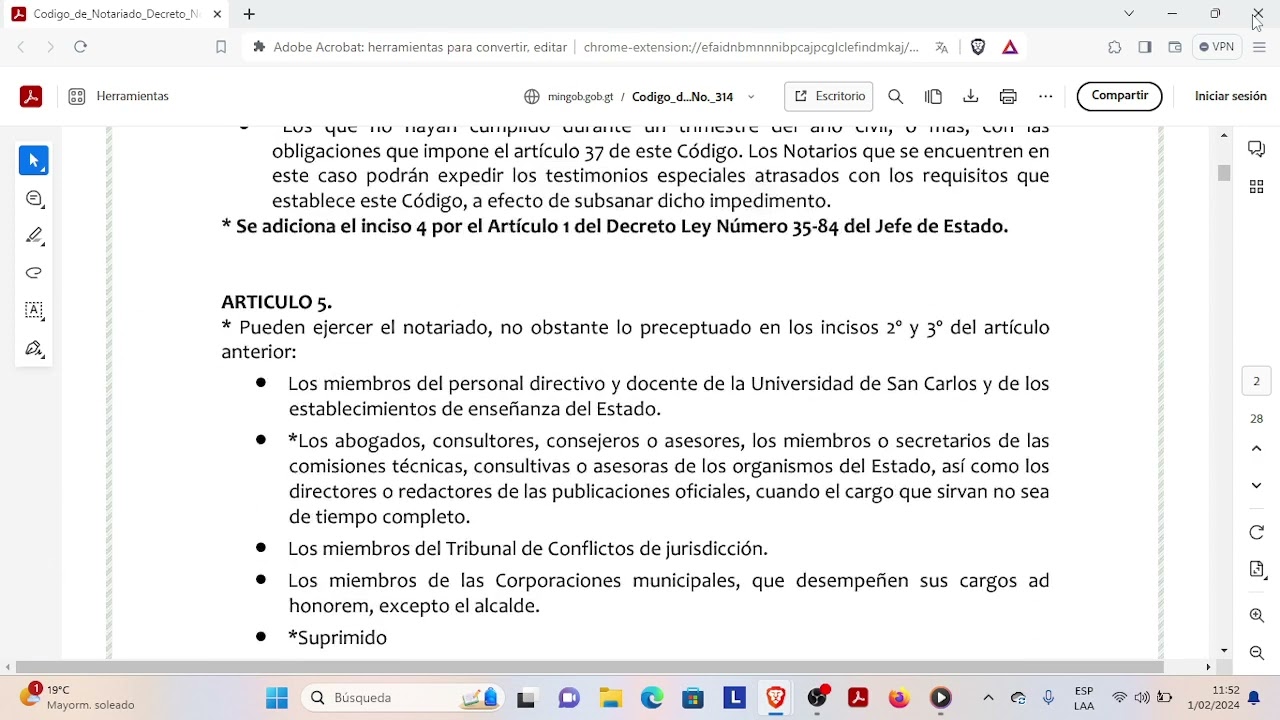Open a new browser tab
1280x720 pixels.
tap(249, 14)
